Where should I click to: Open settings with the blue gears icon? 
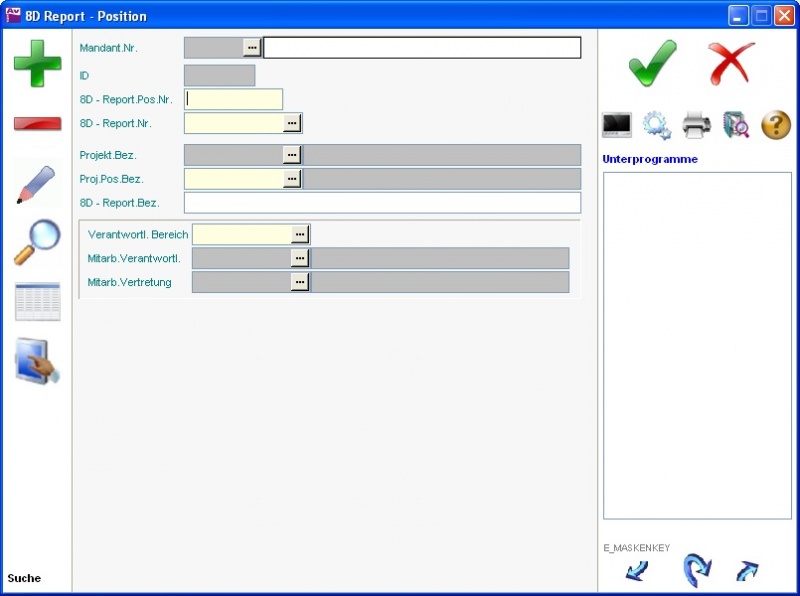[x=656, y=125]
